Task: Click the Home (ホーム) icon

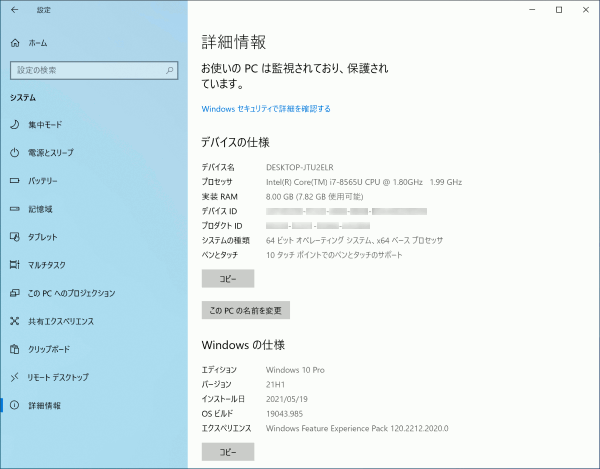Action: (x=15, y=44)
